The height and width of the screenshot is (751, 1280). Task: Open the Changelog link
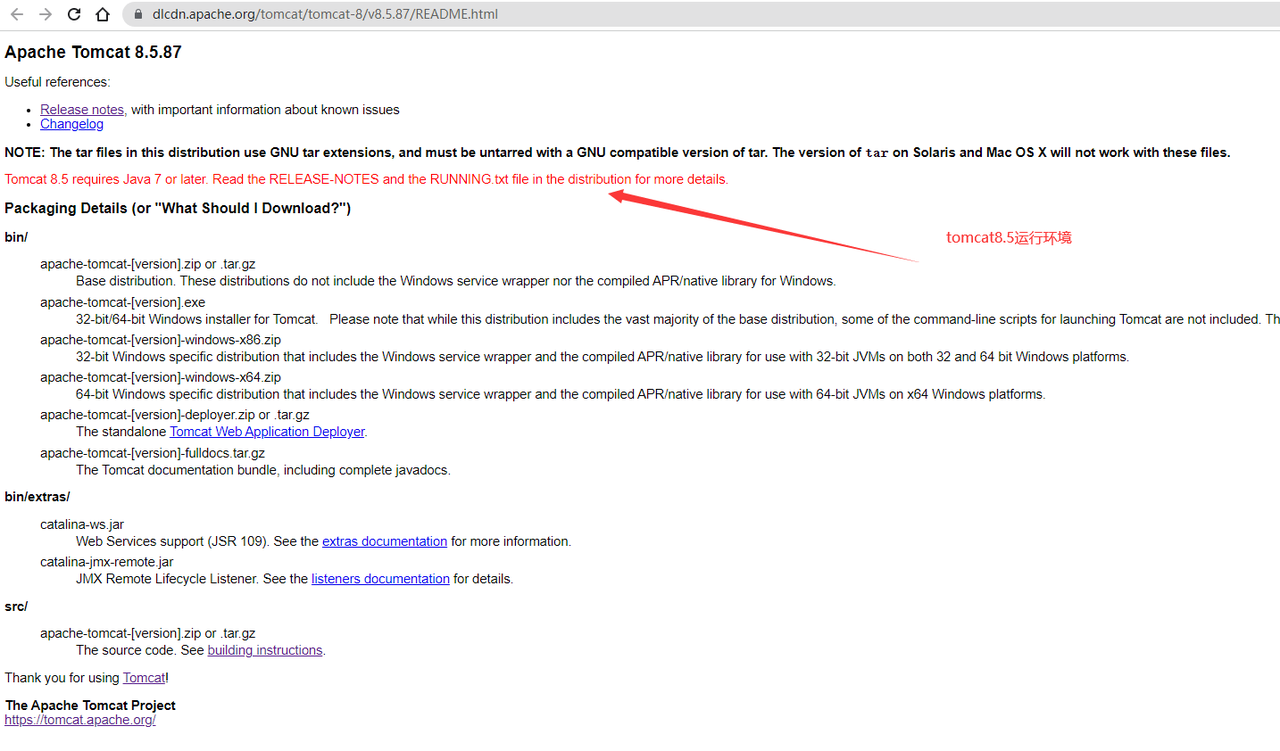coord(71,124)
